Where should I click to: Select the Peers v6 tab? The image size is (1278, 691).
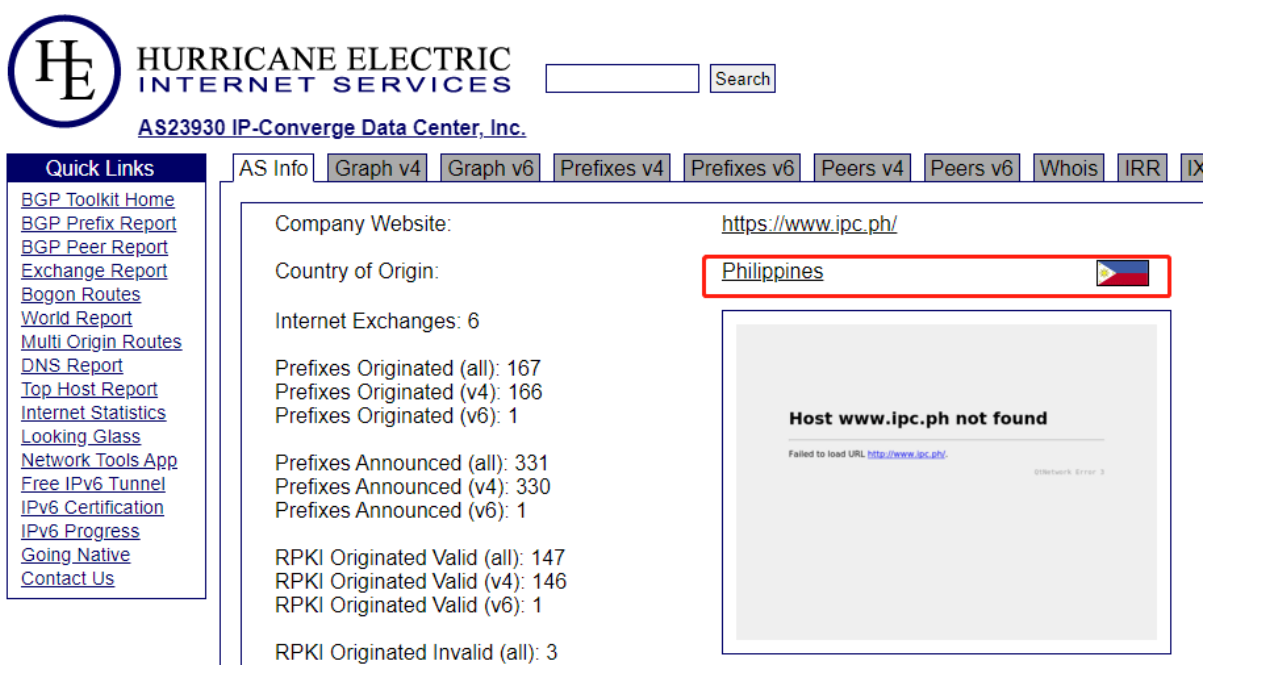(971, 168)
